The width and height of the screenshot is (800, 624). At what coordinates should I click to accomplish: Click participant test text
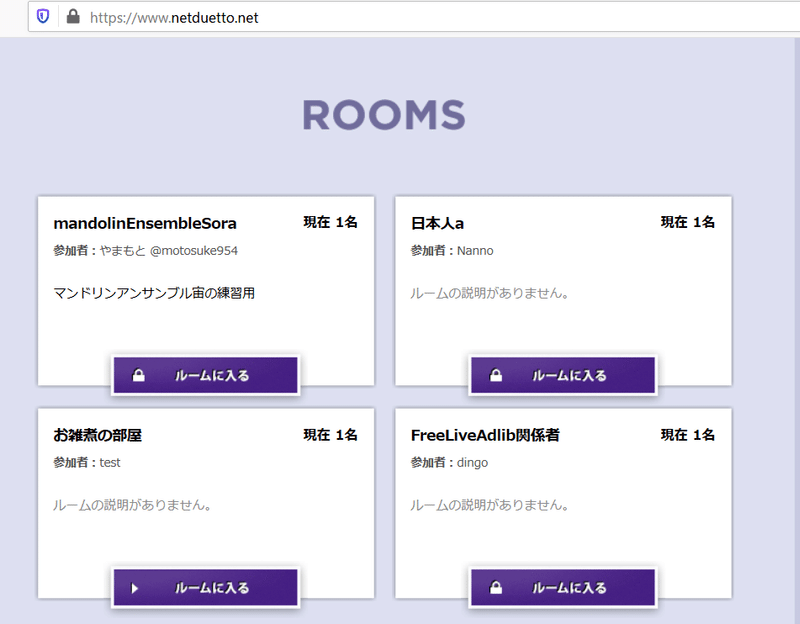click(110, 463)
